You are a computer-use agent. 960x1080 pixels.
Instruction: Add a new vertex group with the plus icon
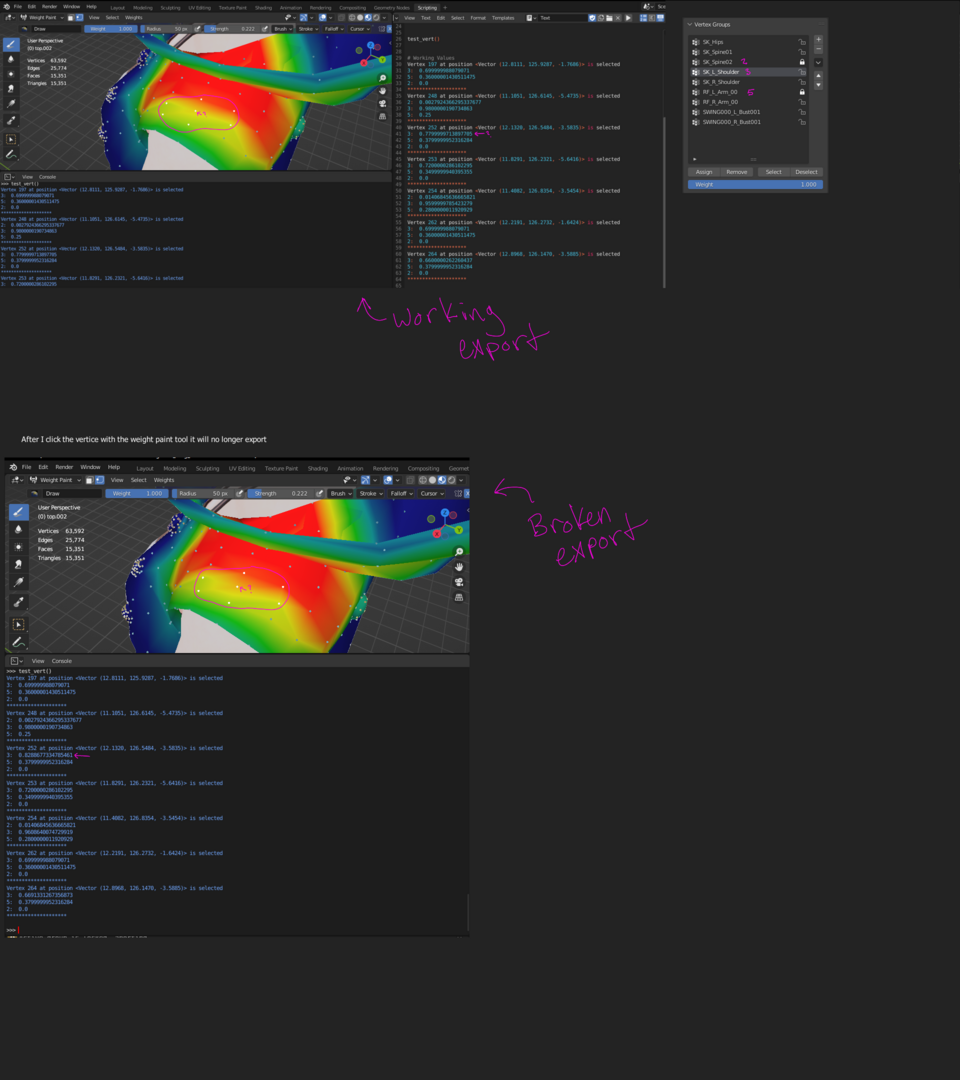[818, 40]
